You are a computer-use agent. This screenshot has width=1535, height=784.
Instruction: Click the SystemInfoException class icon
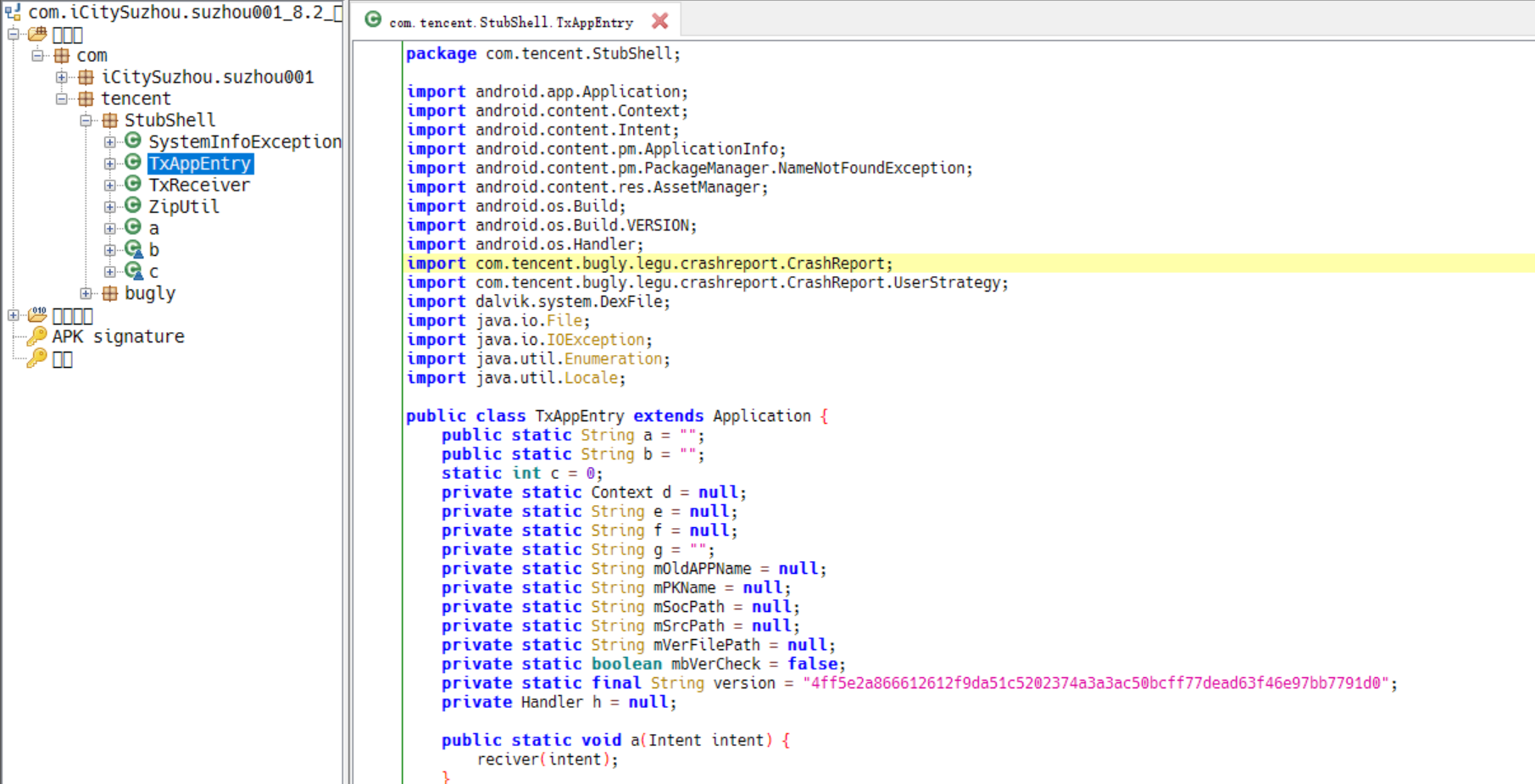[133, 141]
